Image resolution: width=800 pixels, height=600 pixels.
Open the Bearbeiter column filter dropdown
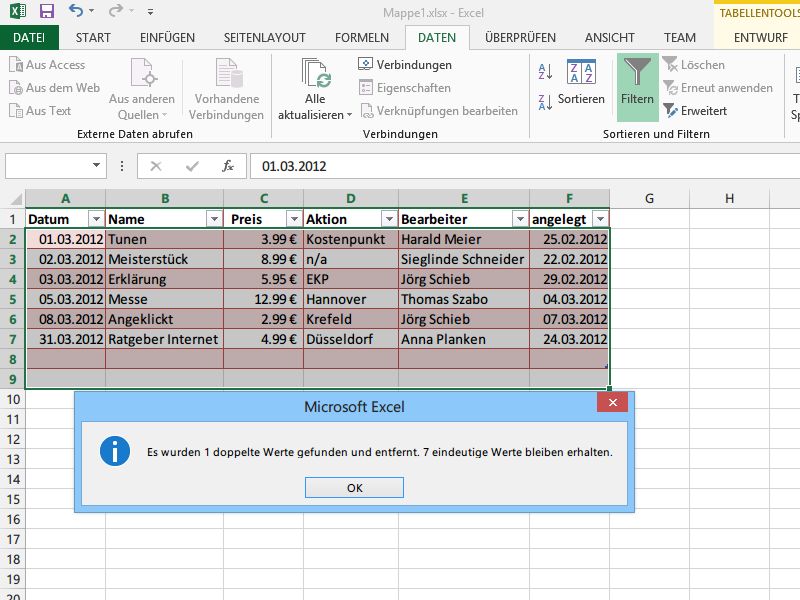(520, 219)
